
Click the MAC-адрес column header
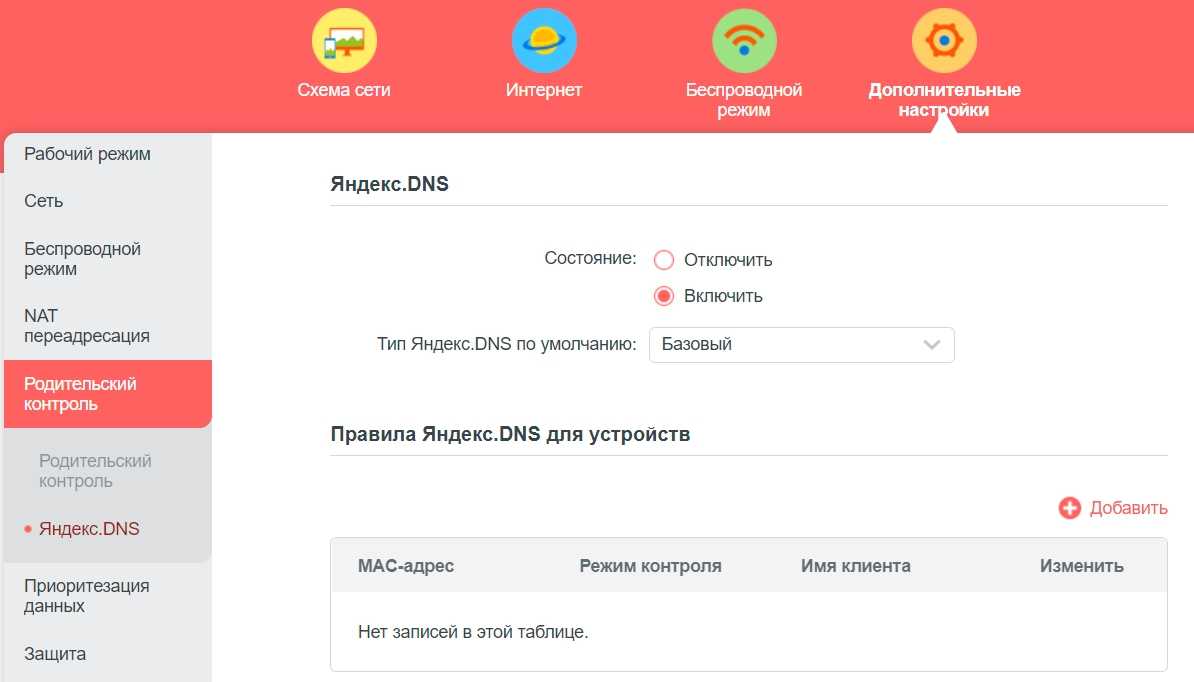[406, 566]
